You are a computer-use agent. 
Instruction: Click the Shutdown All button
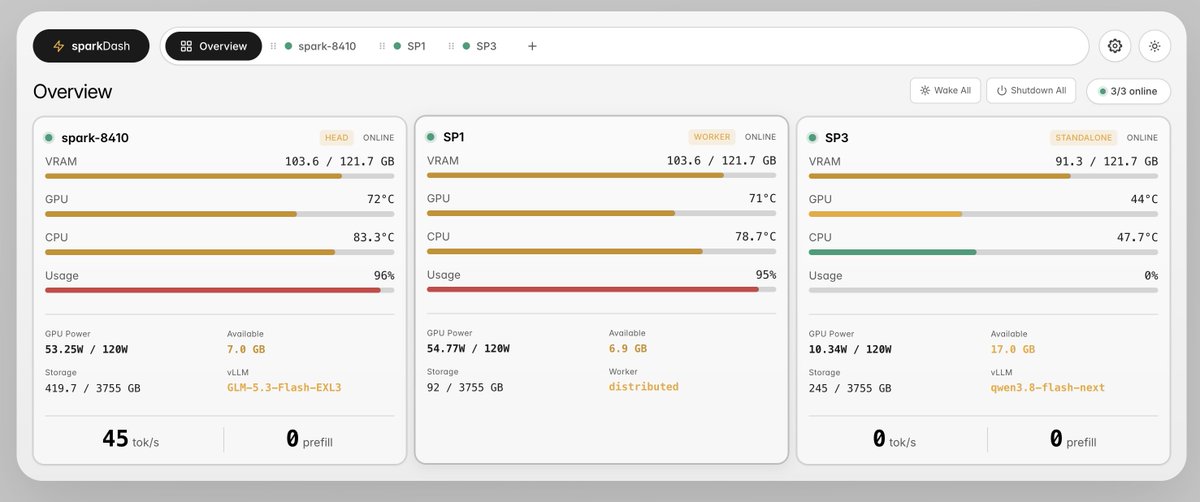(1031, 90)
